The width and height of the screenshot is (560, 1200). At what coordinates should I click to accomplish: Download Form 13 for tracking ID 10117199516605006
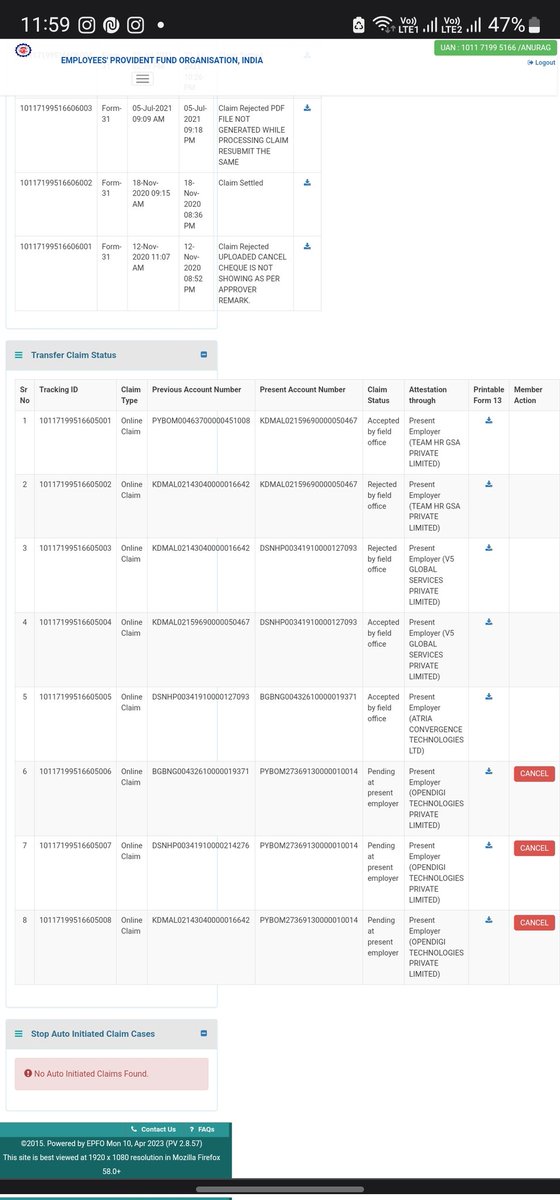pos(489,771)
